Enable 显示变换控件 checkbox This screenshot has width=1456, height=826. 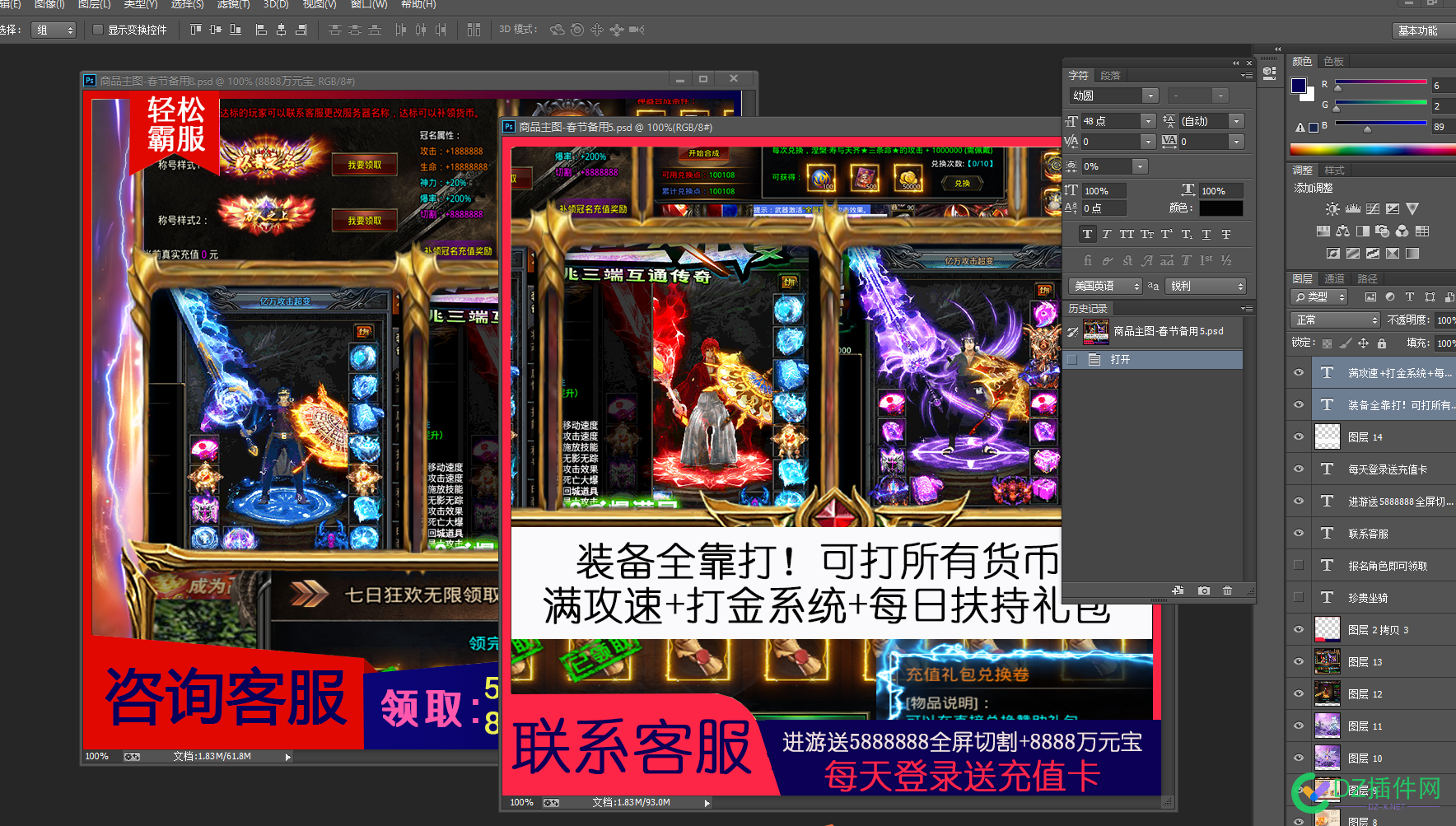tap(98, 30)
